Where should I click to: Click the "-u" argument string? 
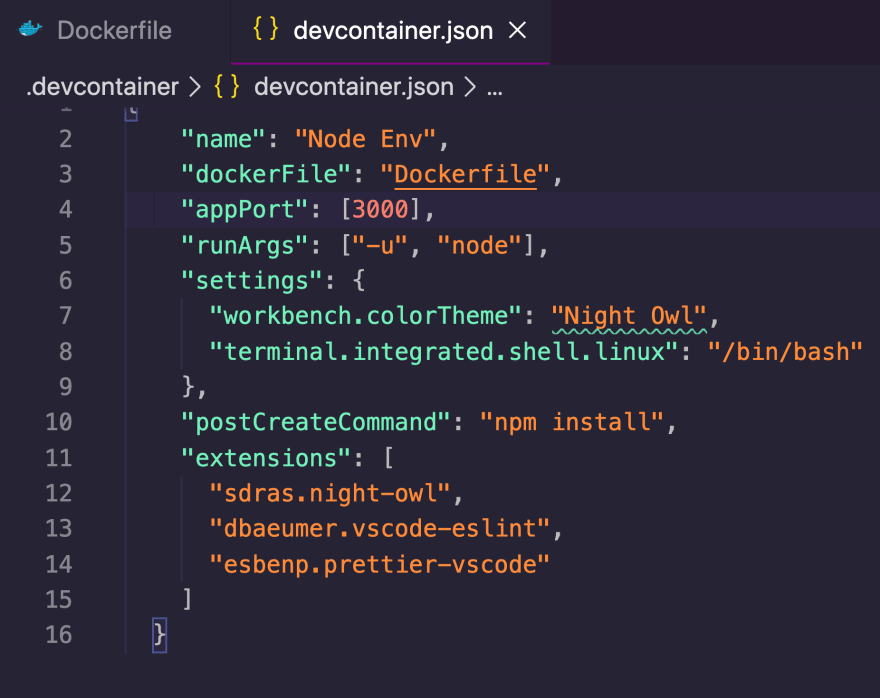pos(380,246)
